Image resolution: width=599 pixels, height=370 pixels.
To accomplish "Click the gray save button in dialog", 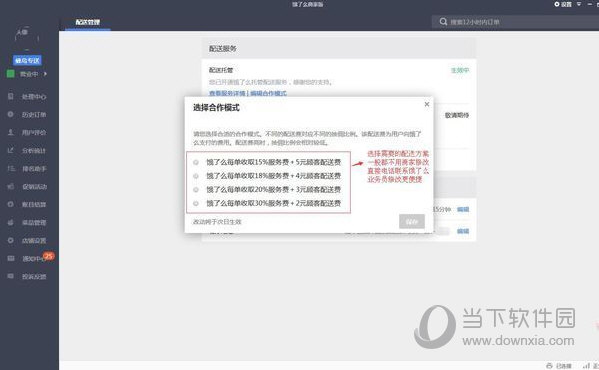I will (x=412, y=221).
